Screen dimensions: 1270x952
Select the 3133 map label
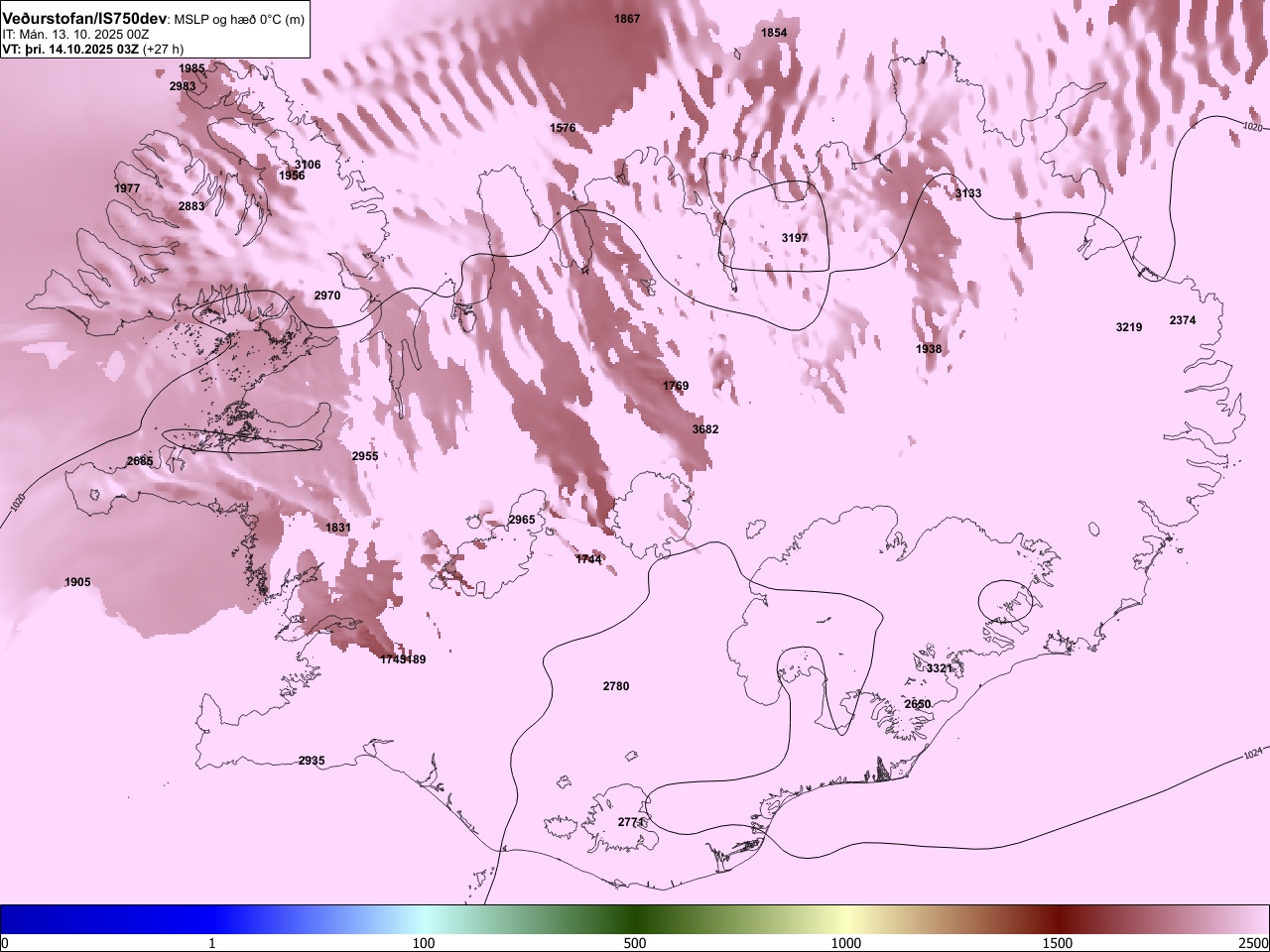pyautogui.click(x=968, y=193)
